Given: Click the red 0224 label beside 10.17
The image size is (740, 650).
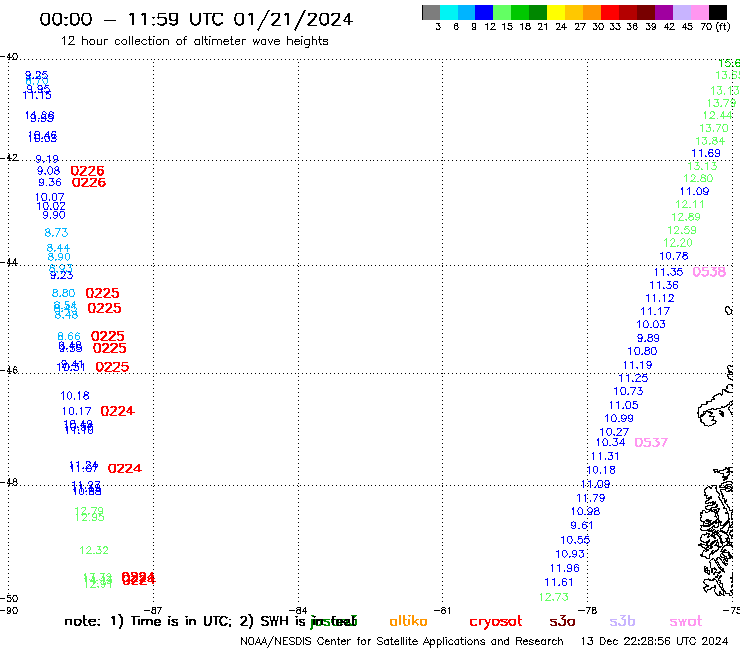Looking at the screenshot, I should [118, 411].
